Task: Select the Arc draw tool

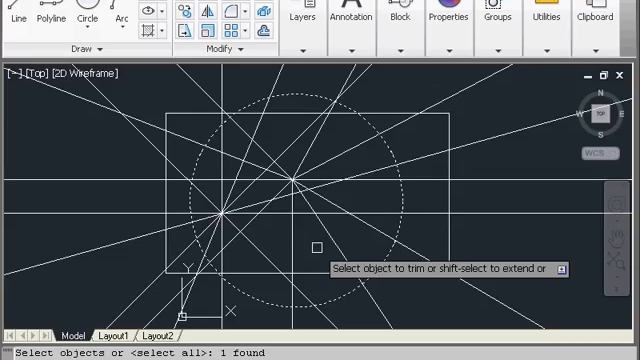Action: [x=121, y=10]
